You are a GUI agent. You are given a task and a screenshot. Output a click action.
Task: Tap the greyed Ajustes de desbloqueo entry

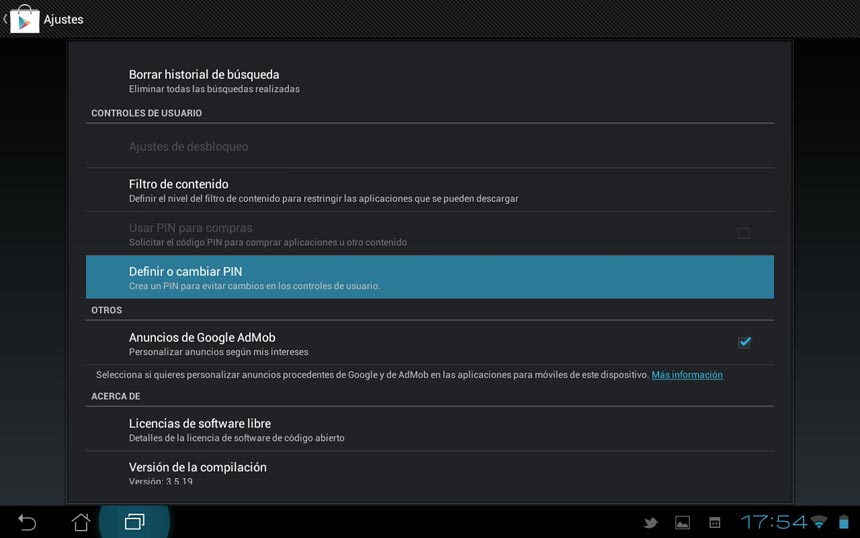pos(430,146)
